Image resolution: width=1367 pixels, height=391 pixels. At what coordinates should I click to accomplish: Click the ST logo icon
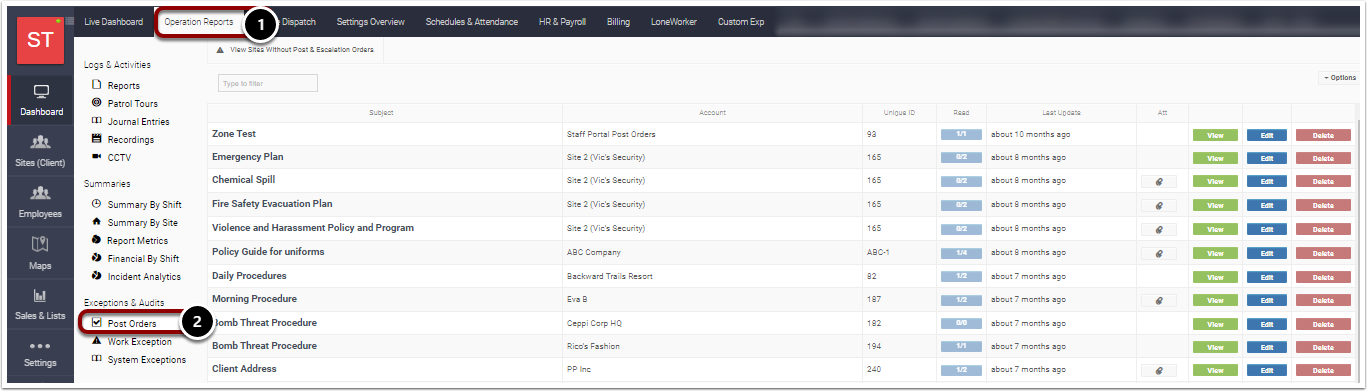41,40
